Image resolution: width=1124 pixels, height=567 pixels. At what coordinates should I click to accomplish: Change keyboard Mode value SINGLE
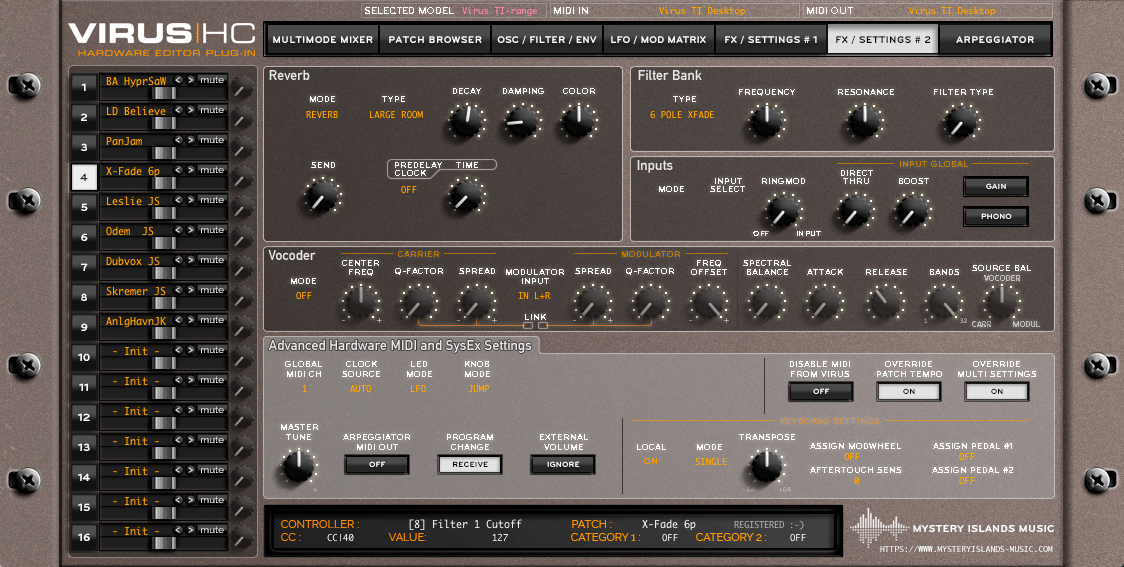[x=710, y=462]
